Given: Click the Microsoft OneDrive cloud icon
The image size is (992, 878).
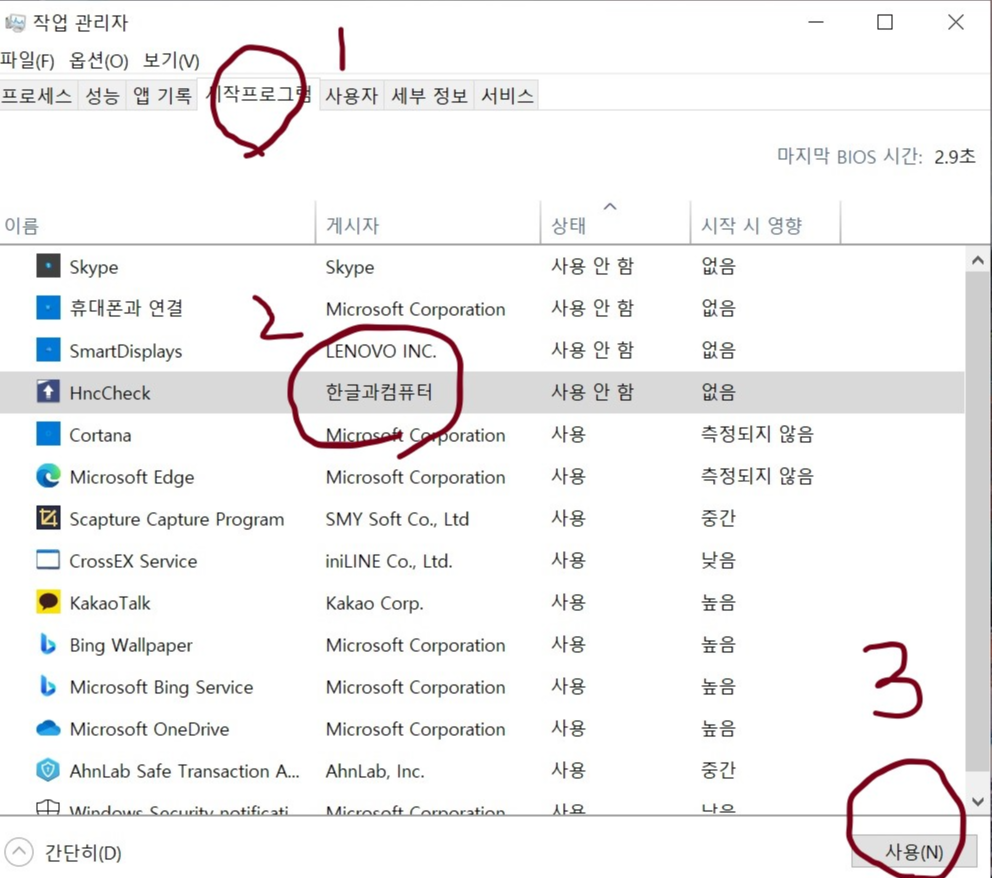Looking at the screenshot, I should tap(48, 728).
